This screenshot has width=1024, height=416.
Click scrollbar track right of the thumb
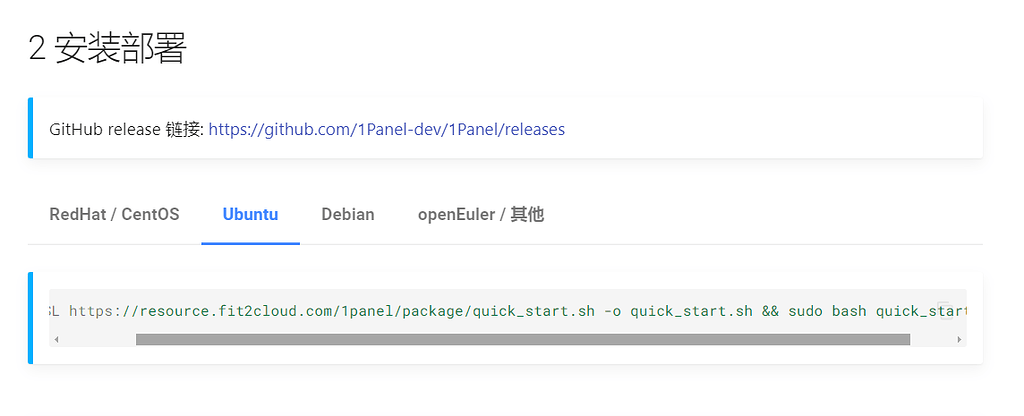931,340
